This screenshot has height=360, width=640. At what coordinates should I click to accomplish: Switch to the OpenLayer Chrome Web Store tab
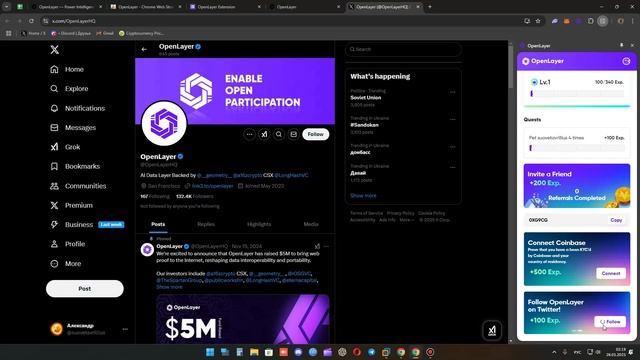tap(146, 7)
